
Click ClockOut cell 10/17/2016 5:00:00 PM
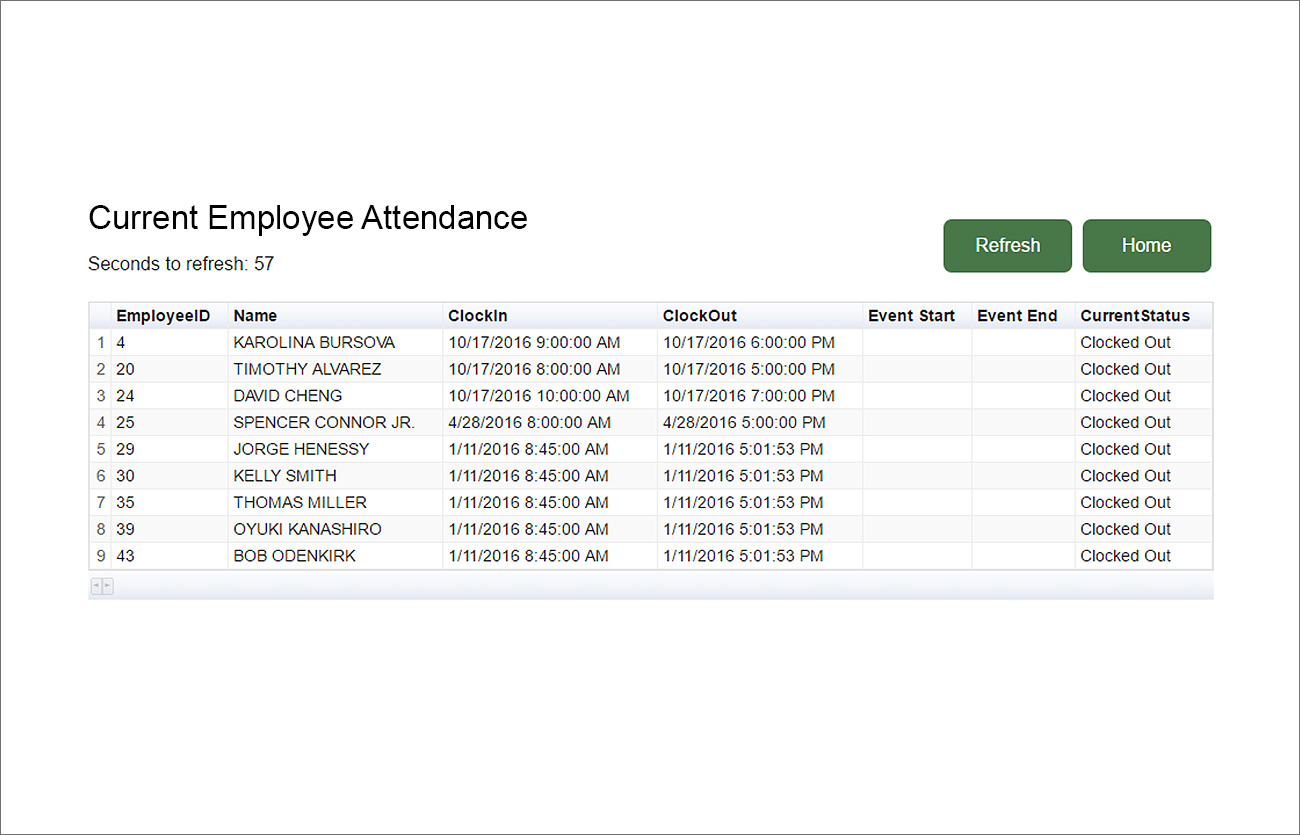[x=760, y=369]
